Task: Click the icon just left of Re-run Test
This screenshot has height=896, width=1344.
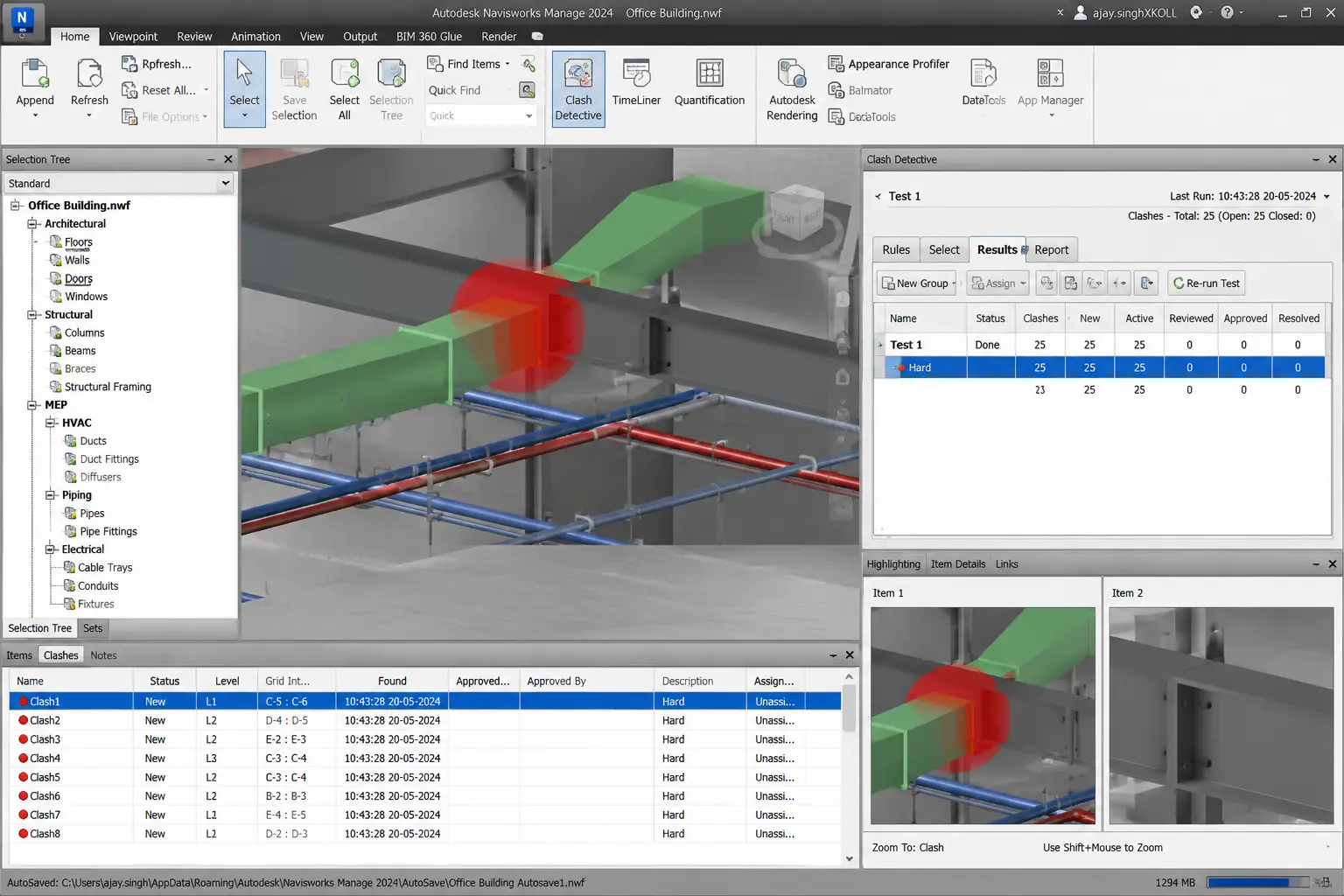Action: (x=1148, y=283)
